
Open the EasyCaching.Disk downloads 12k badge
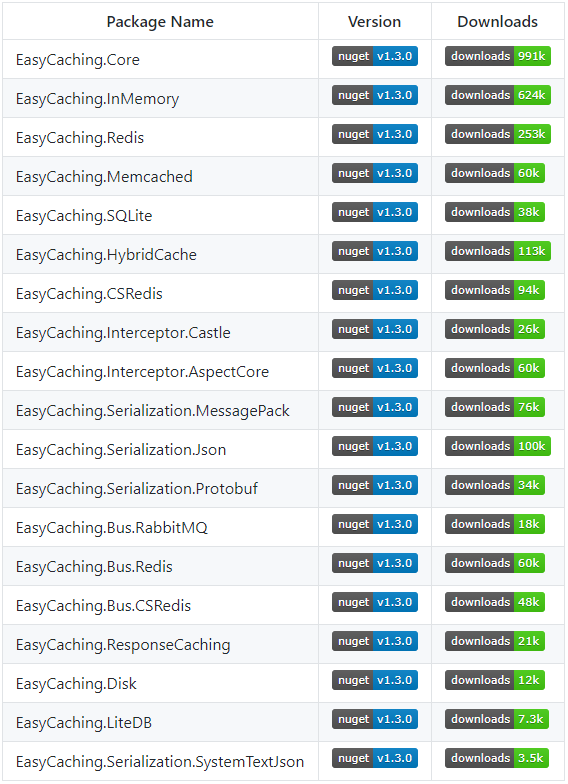click(x=494, y=680)
